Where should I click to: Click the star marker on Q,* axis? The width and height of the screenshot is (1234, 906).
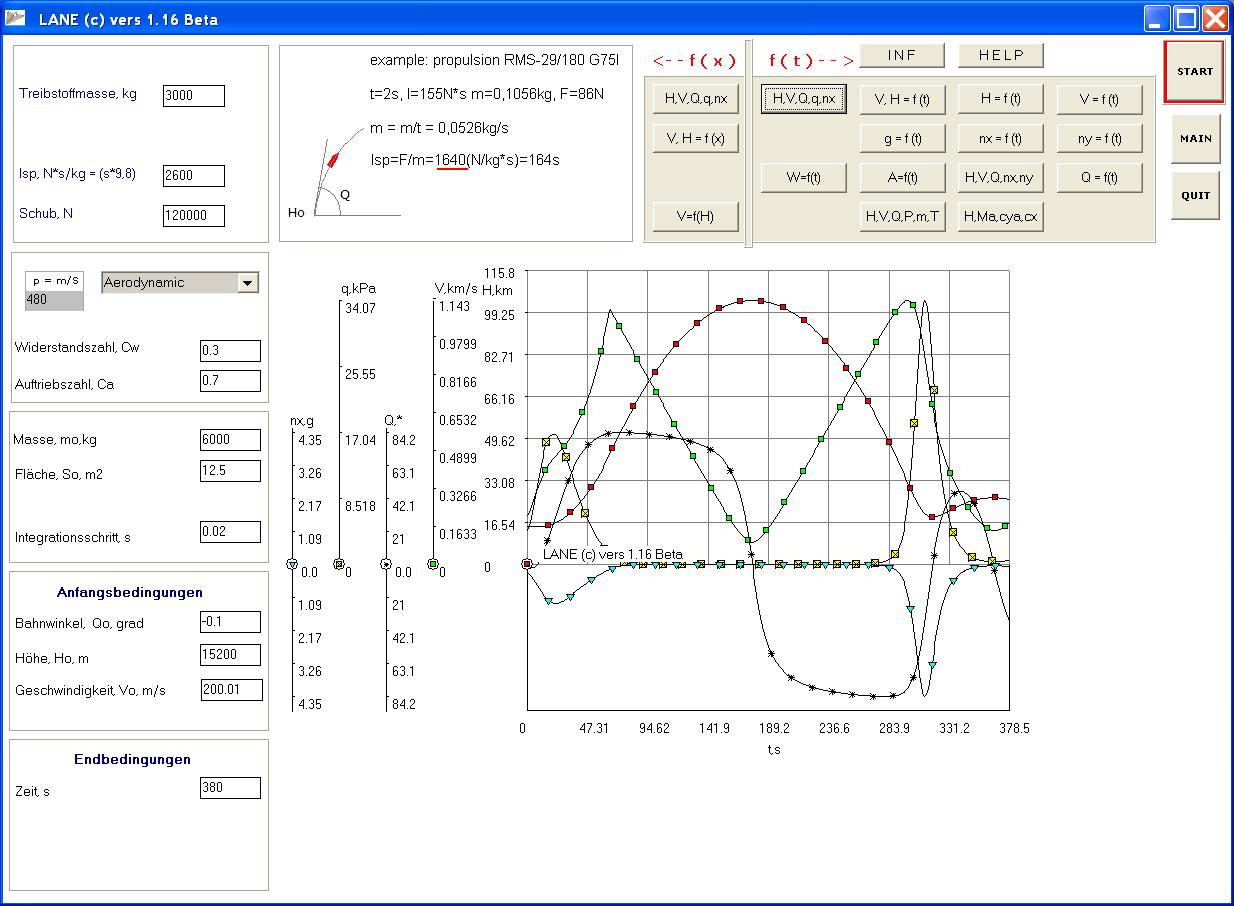[x=386, y=565]
